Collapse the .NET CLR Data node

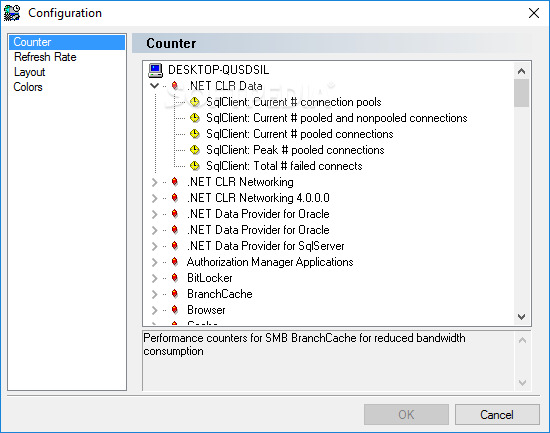[x=154, y=86]
